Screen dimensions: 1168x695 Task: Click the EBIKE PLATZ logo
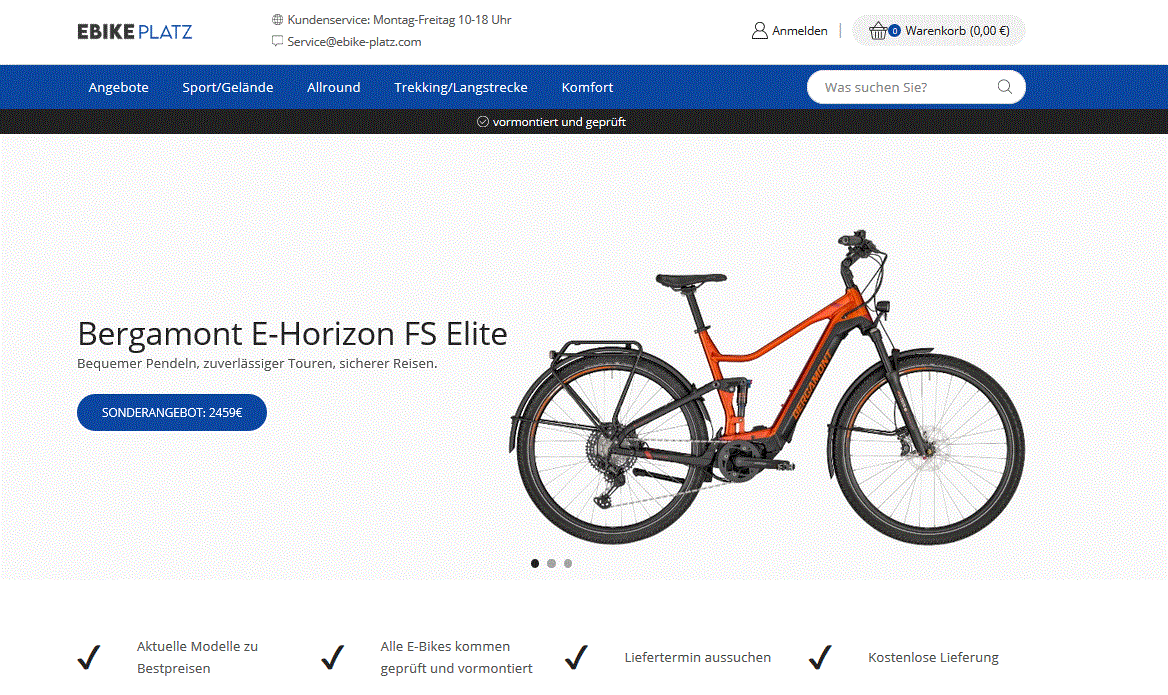click(x=135, y=31)
